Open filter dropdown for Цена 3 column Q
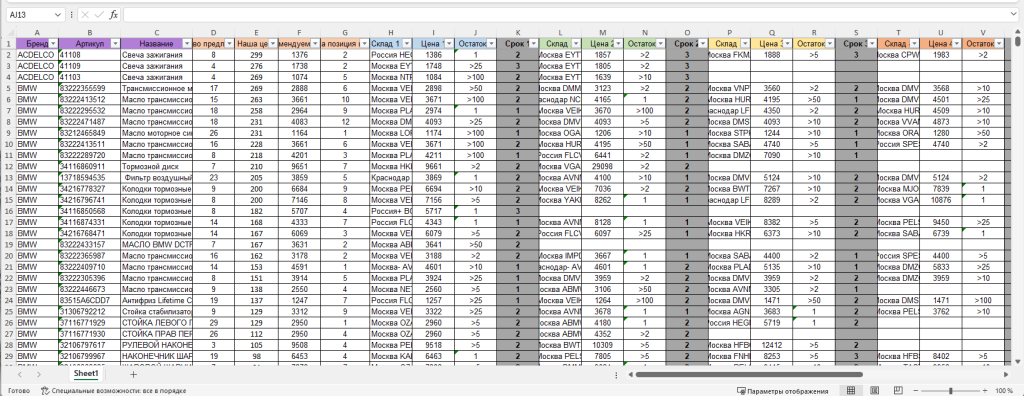The height and width of the screenshot is (396, 1024). click(787, 43)
